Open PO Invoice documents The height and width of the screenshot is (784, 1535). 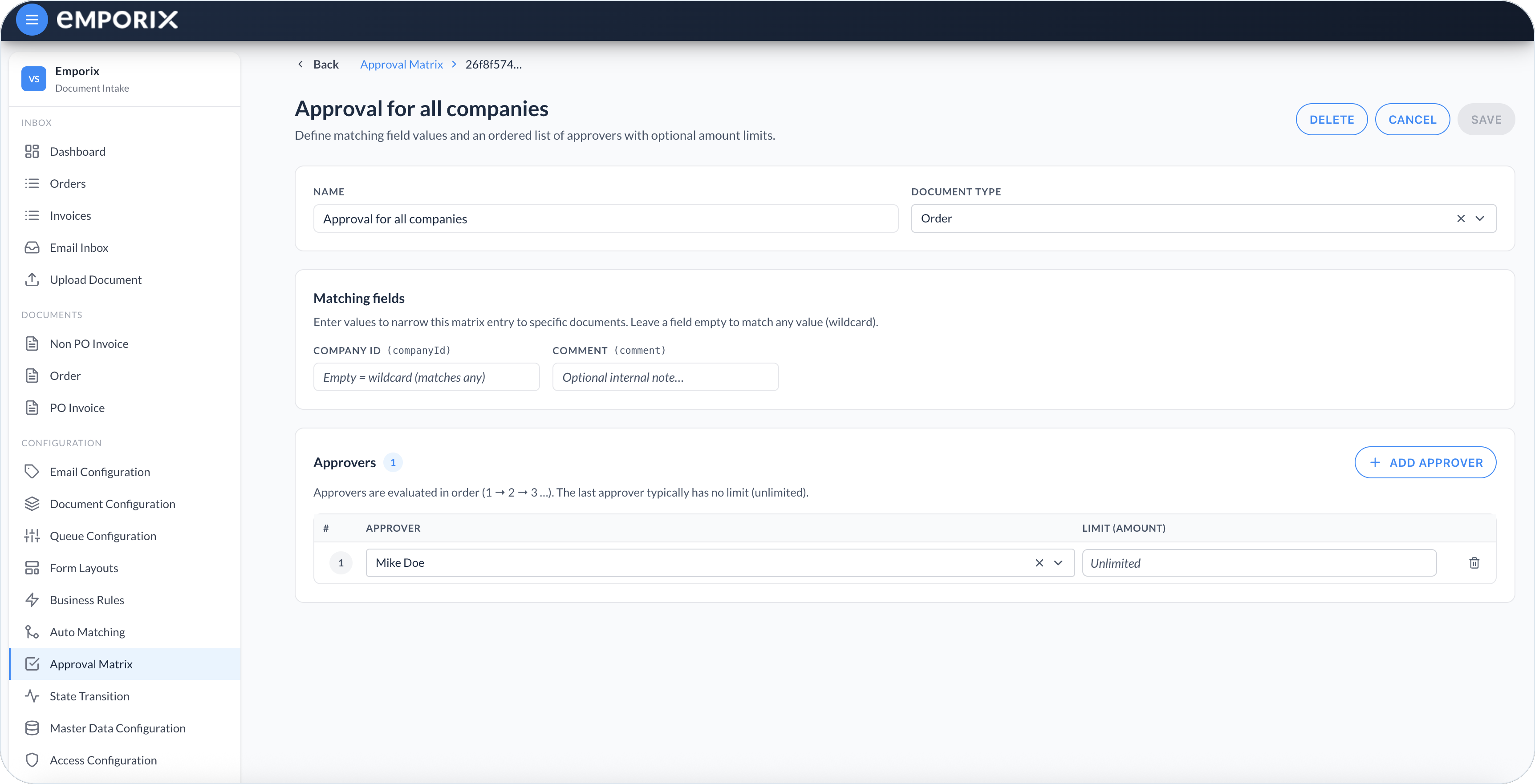coord(125,408)
